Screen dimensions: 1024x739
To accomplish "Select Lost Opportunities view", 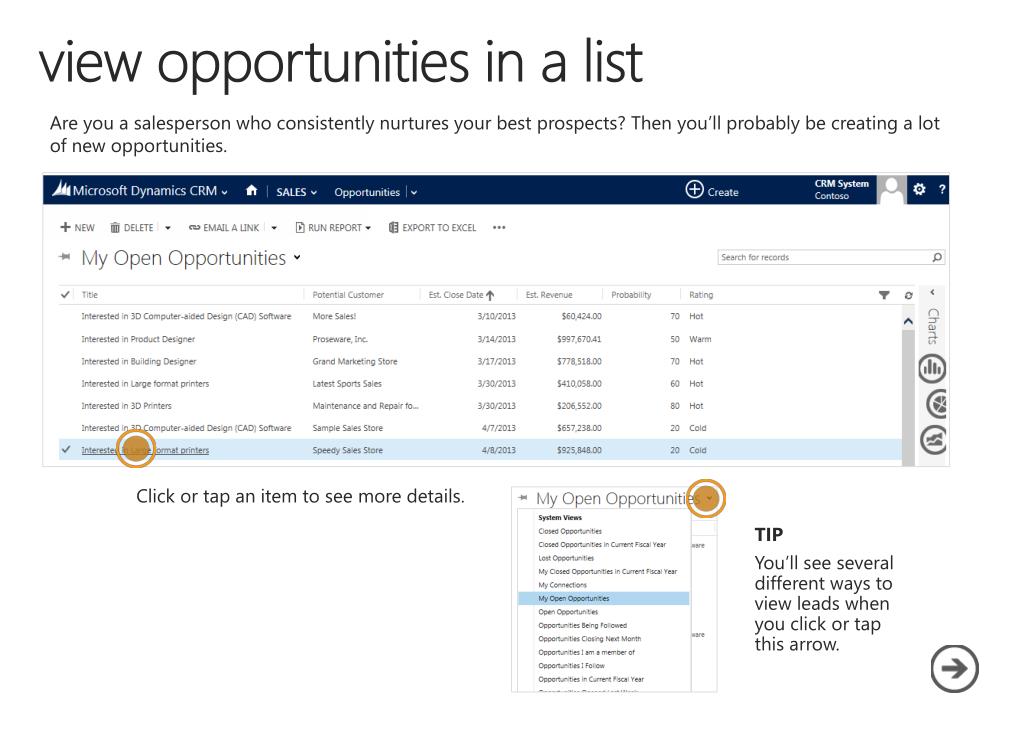I will coord(566,558).
